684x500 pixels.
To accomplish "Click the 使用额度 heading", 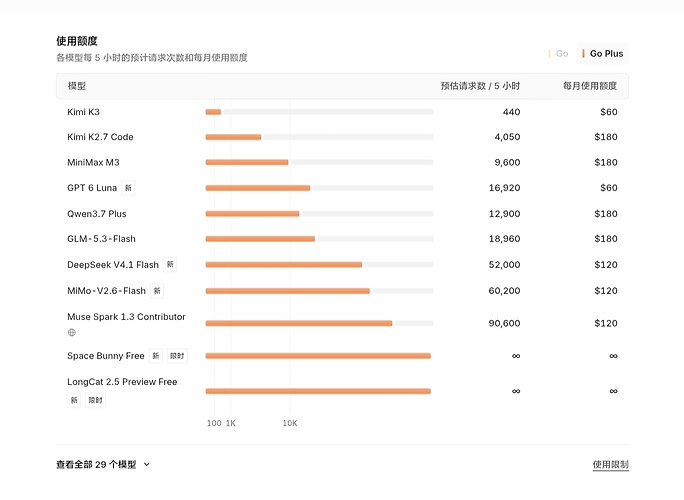I will coord(77,41).
